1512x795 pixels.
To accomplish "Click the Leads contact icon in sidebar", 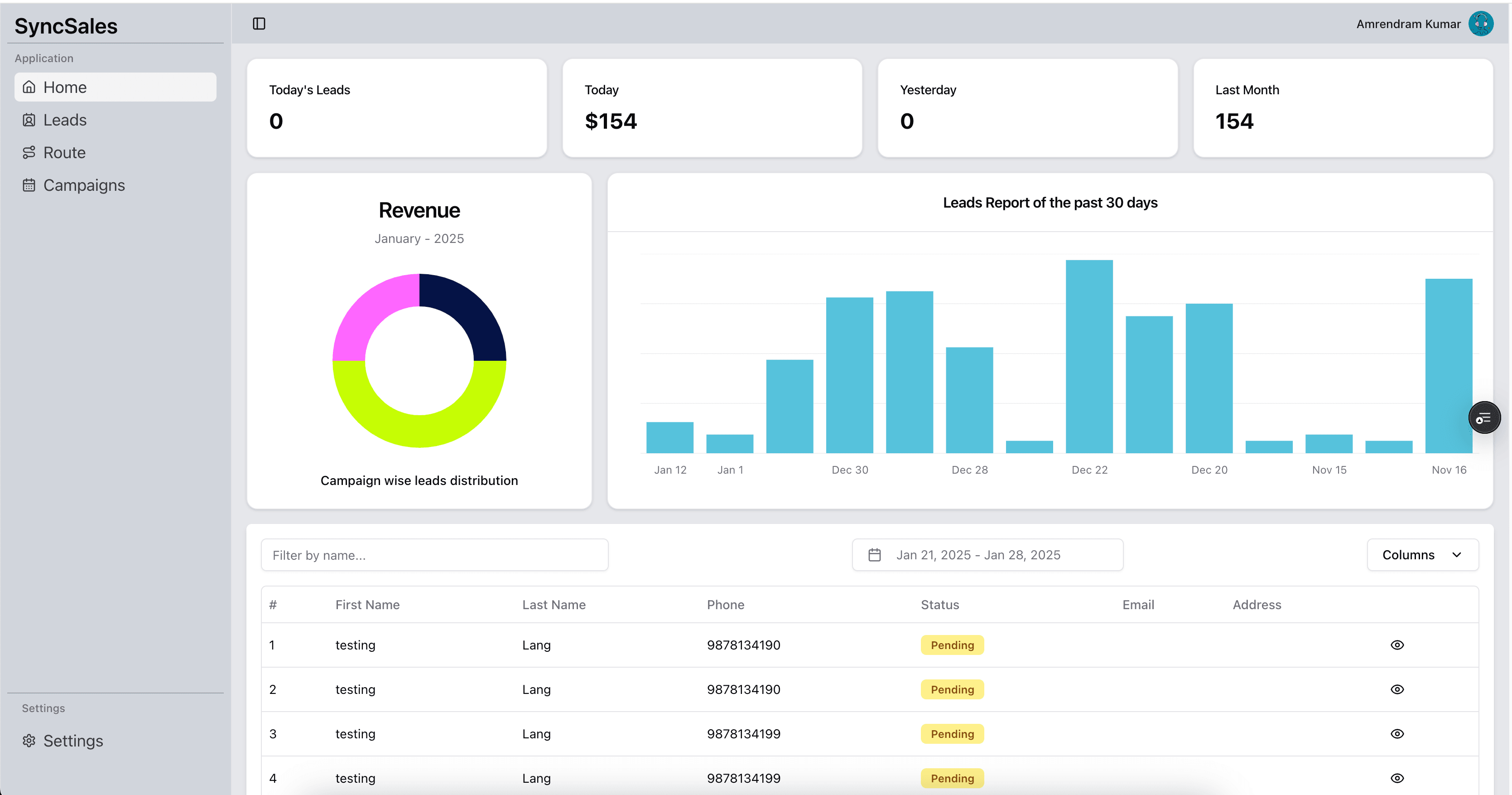I will click(x=29, y=120).
